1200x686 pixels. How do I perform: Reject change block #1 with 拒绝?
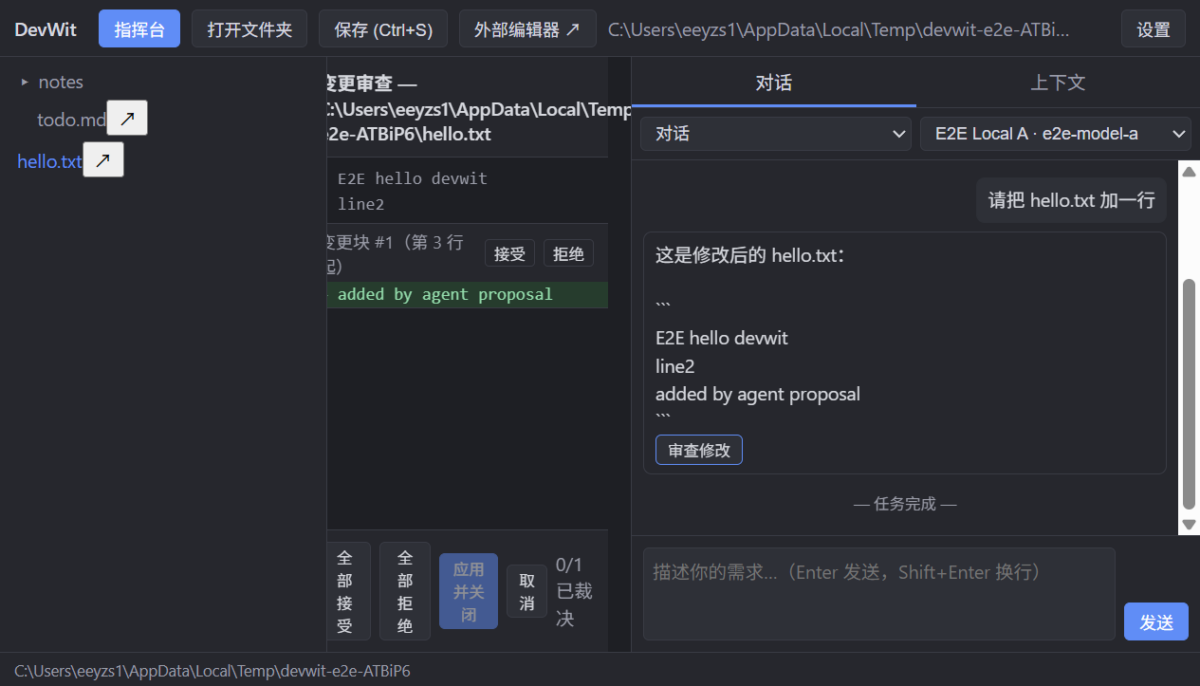pos(569,254)
